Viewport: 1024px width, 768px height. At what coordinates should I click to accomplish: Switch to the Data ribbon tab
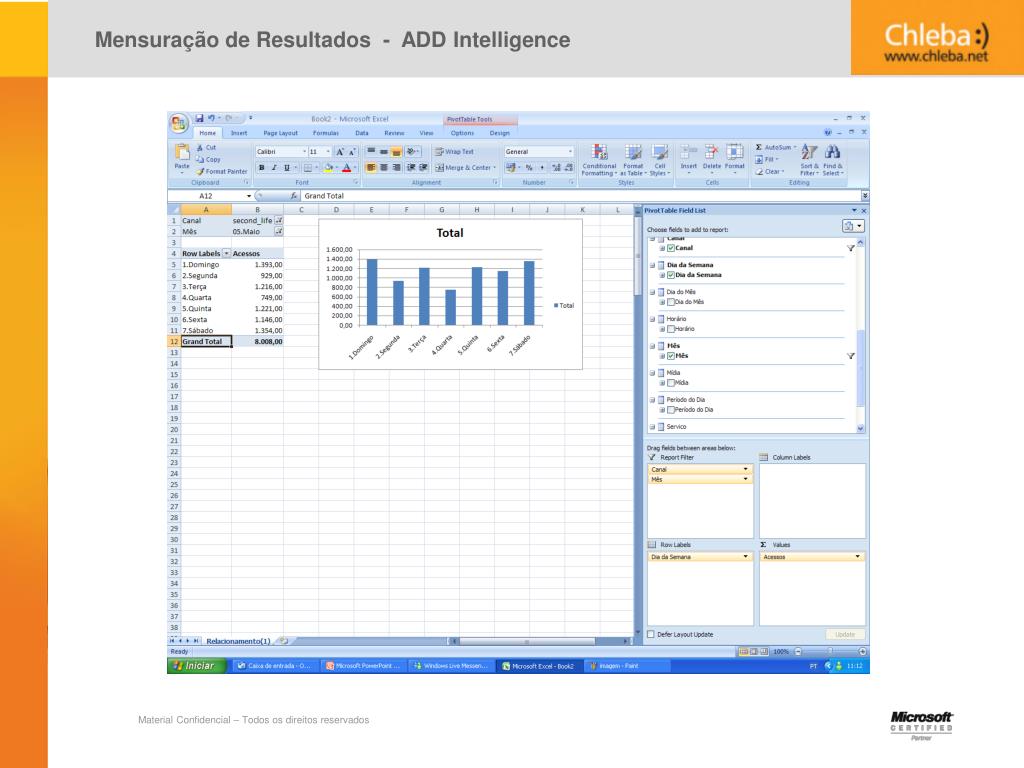point(362,133)
